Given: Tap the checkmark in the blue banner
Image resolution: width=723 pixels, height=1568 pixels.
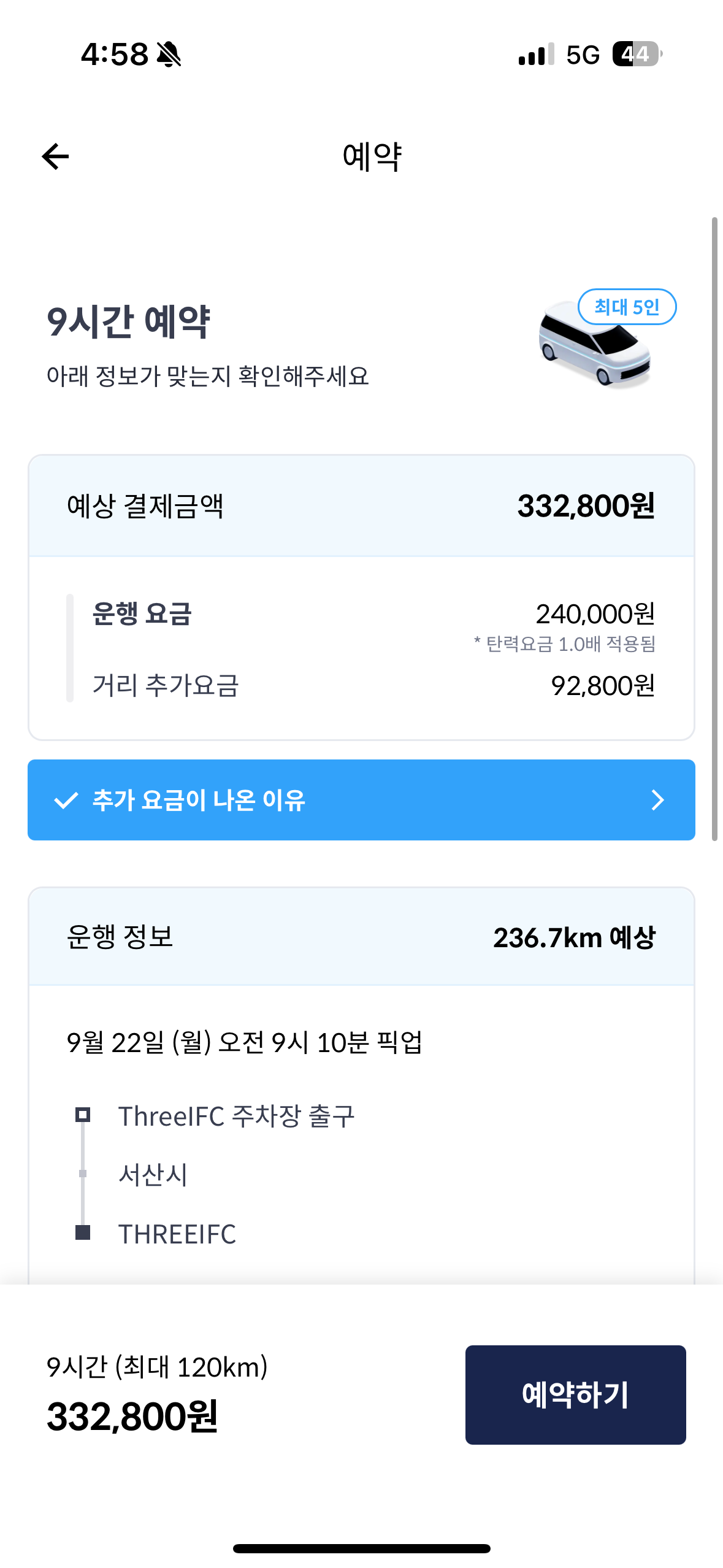Looking at the screenshot, I should (x=66, y=800).
